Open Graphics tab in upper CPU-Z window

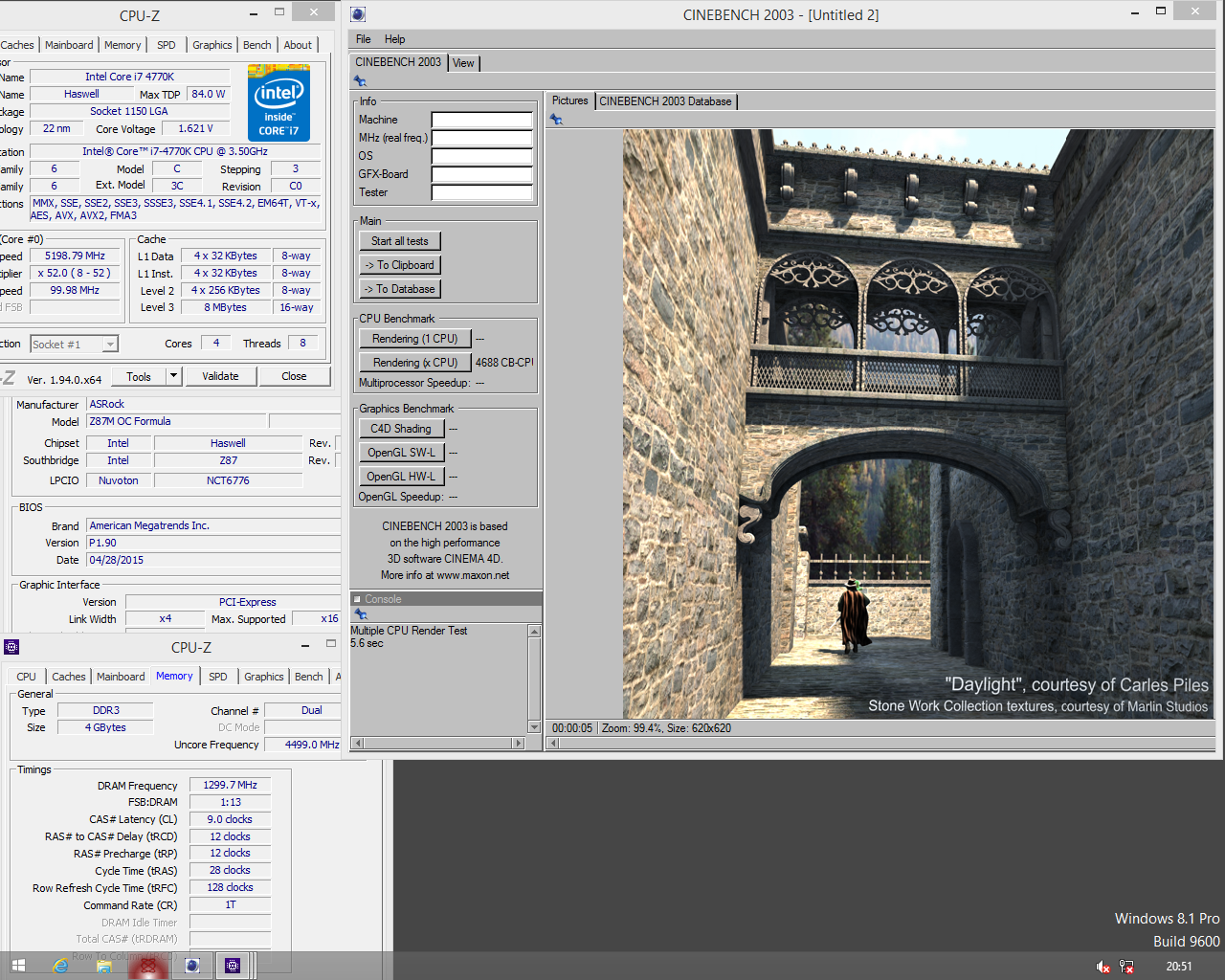[212, 45]
